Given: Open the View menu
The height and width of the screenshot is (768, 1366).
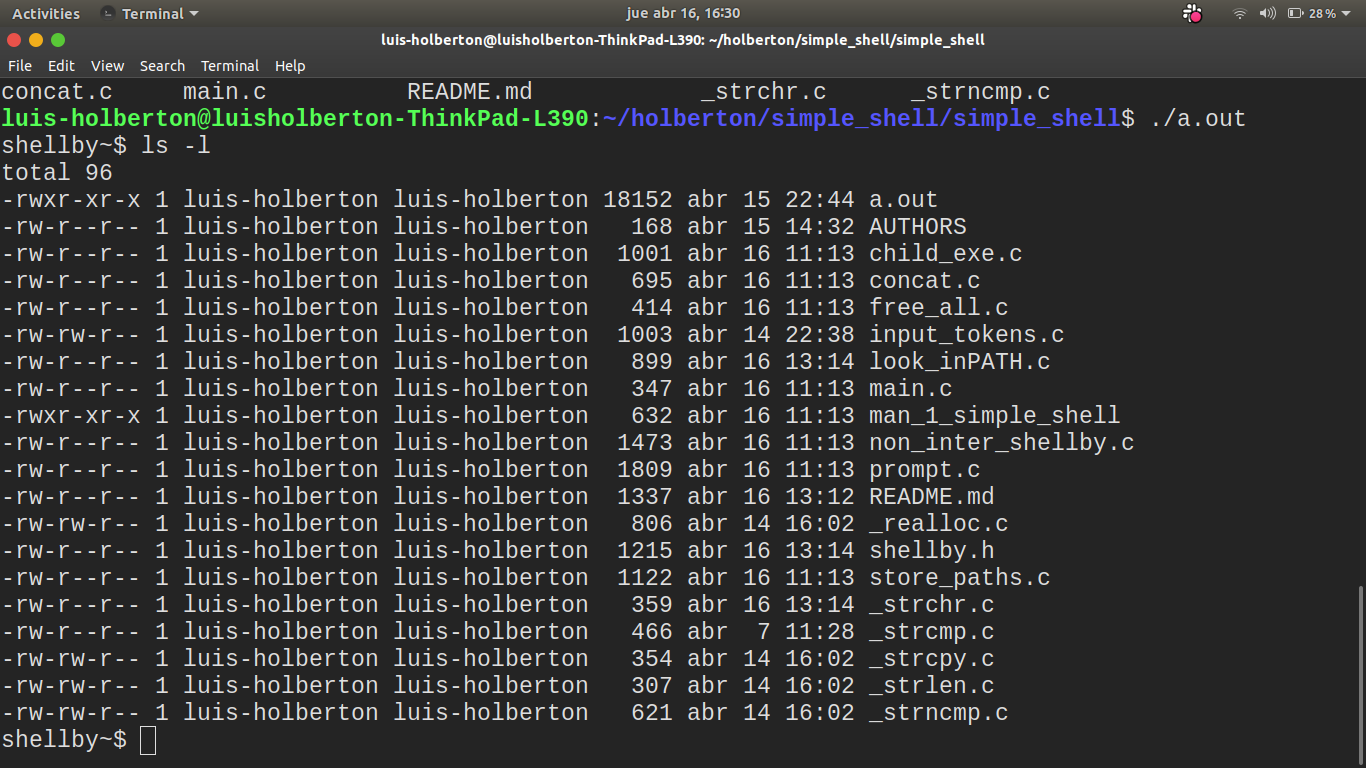Looking at the screenshot, I should 107,66.
